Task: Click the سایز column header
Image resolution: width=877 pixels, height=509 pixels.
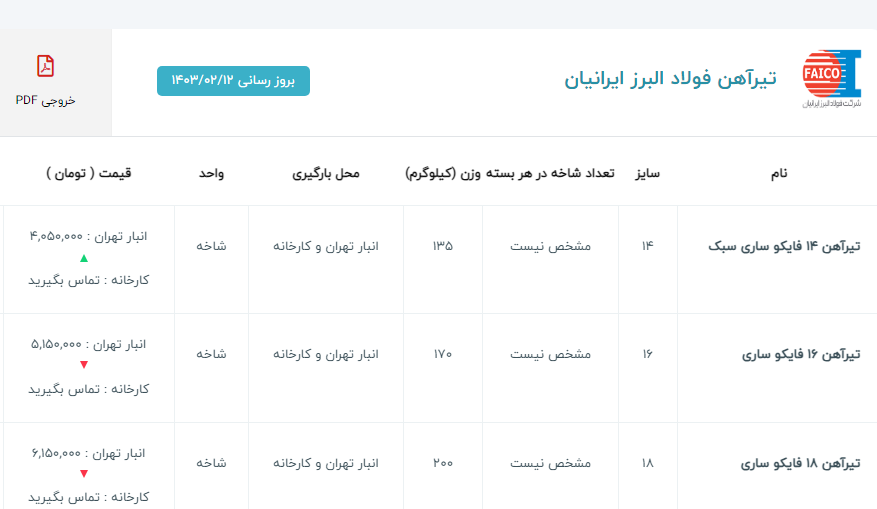Action: (x=646, y=173)
